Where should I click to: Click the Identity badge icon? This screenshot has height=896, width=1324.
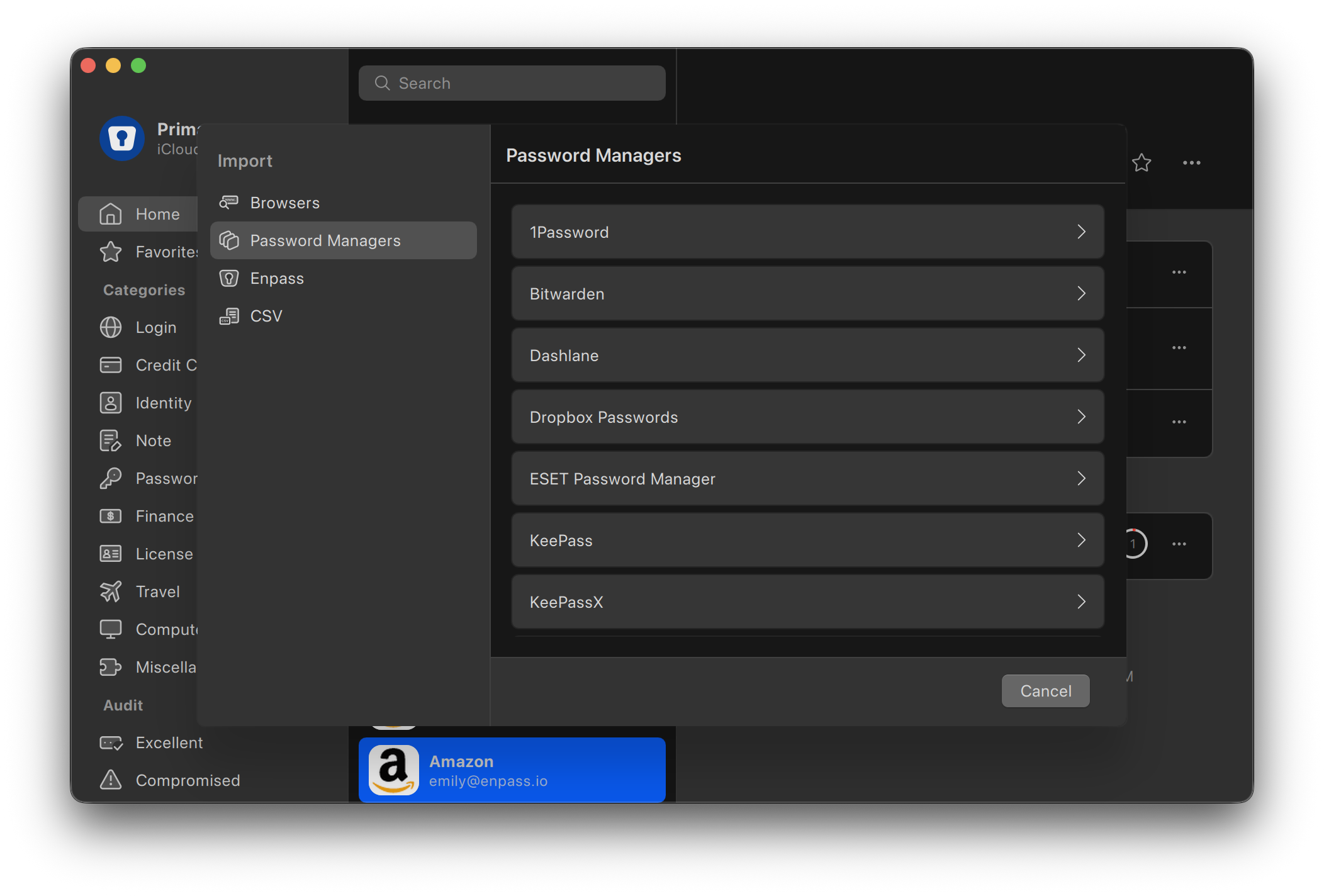[x=111, y=403]
